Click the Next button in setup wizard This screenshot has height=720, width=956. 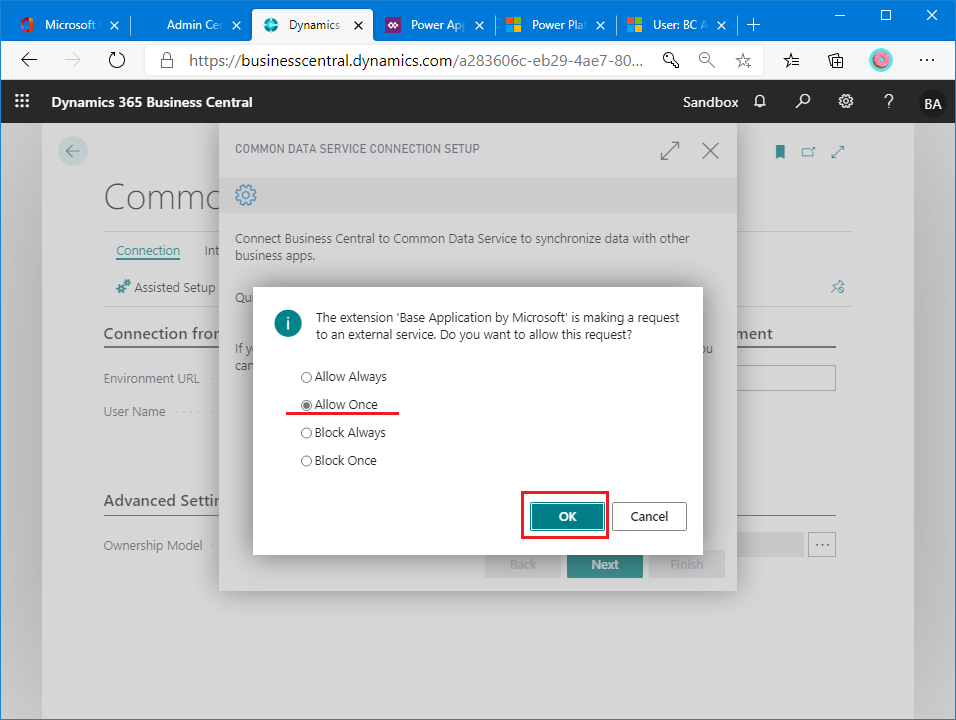(604, 565)
